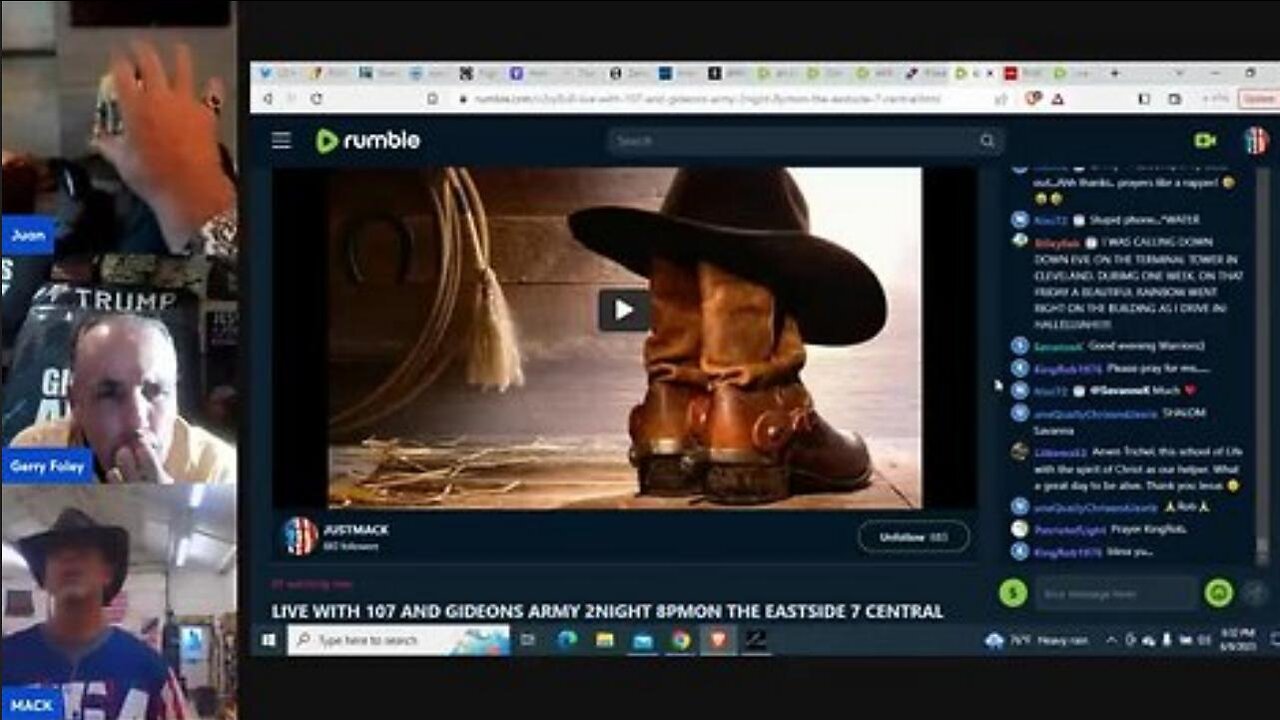The image size is (1280, 720).
Task: Play the cowboy boots video
Action: point(623,310)
